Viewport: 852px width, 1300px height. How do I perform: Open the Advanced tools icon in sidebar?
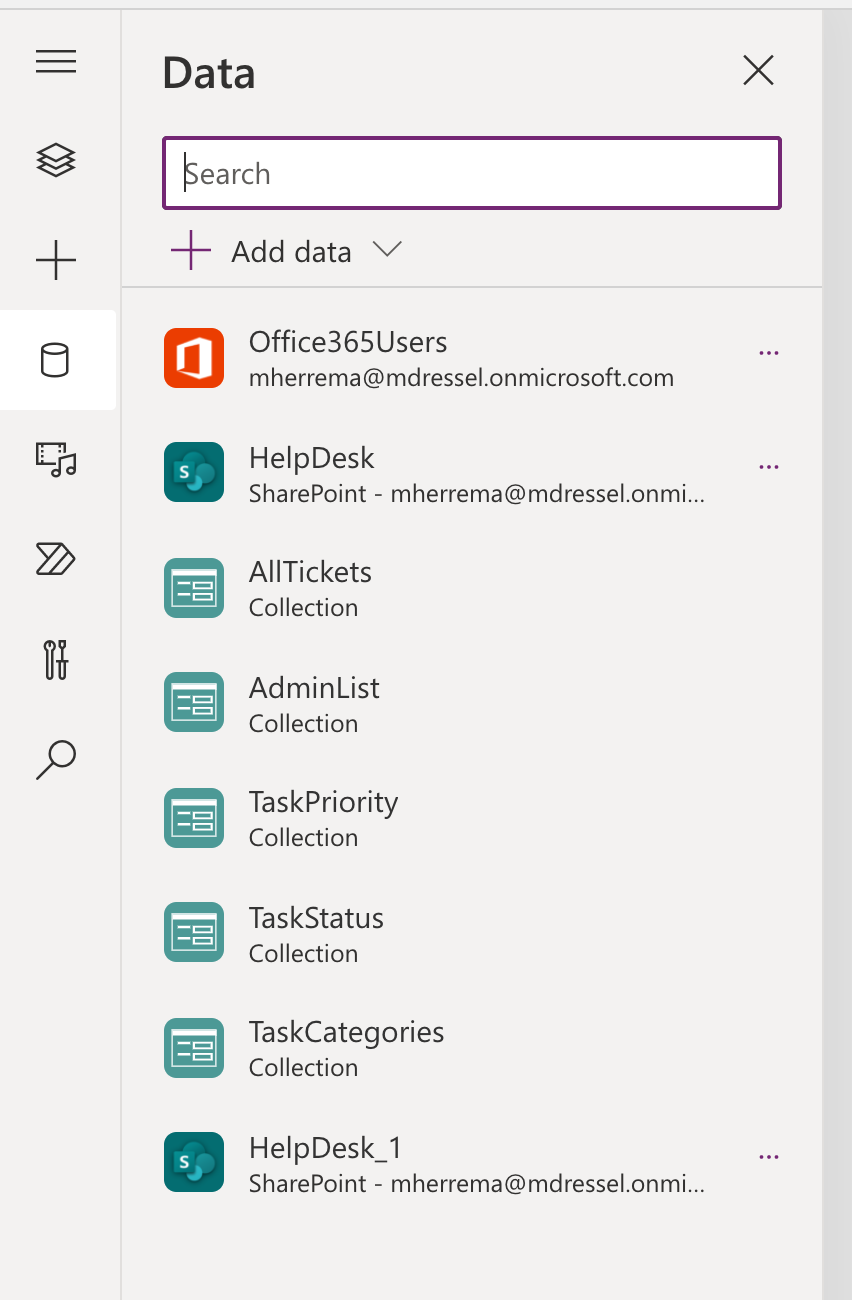tap(56, 659)
